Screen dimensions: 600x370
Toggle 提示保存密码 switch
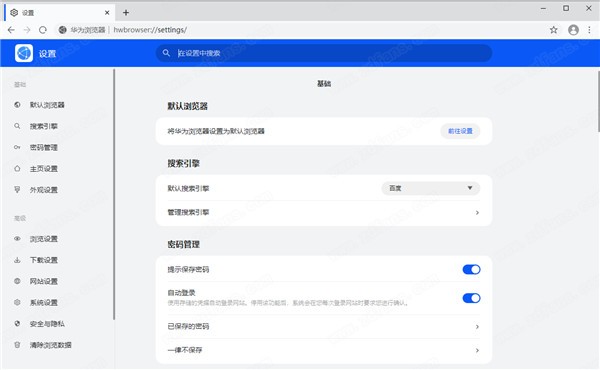(x=471, y=269)
